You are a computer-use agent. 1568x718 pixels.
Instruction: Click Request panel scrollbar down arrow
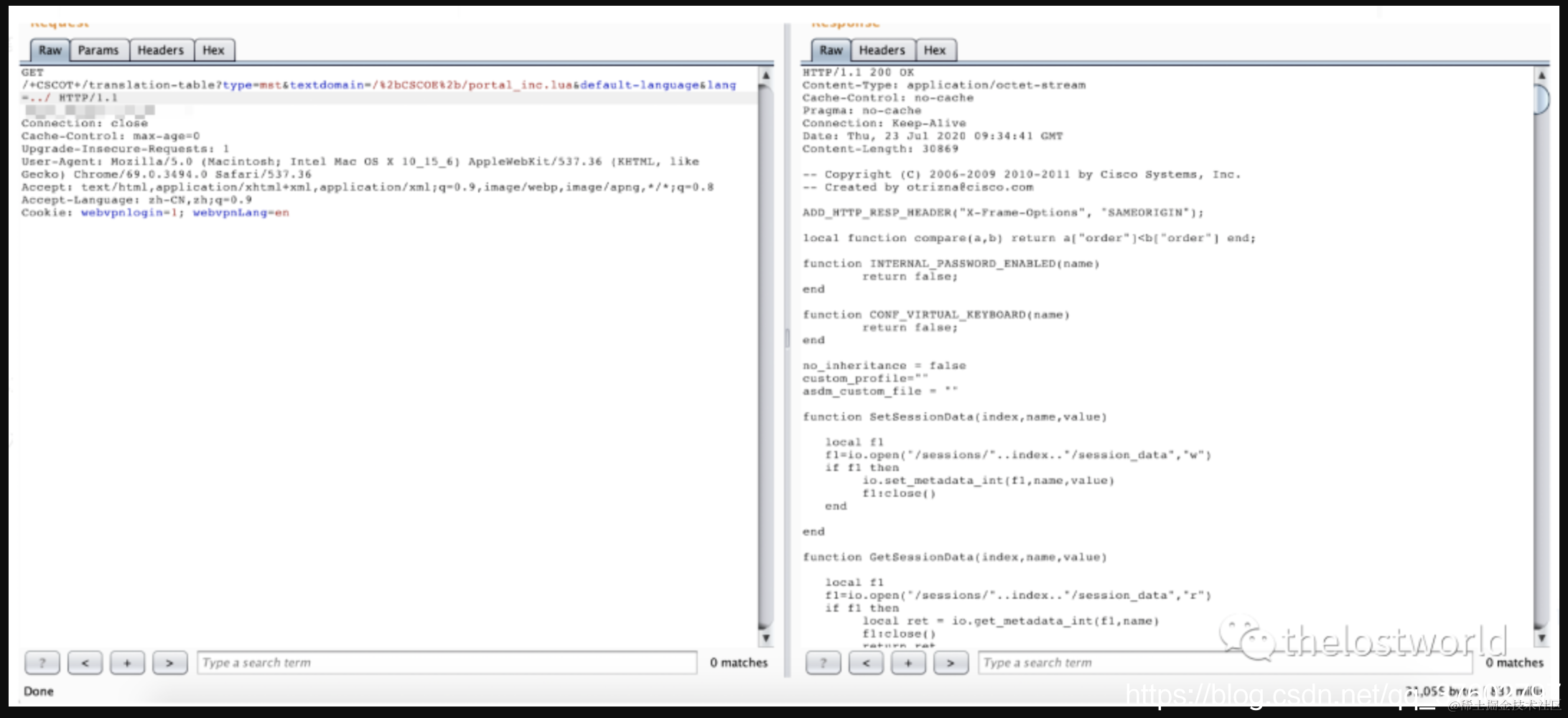[x=766, y=638]
